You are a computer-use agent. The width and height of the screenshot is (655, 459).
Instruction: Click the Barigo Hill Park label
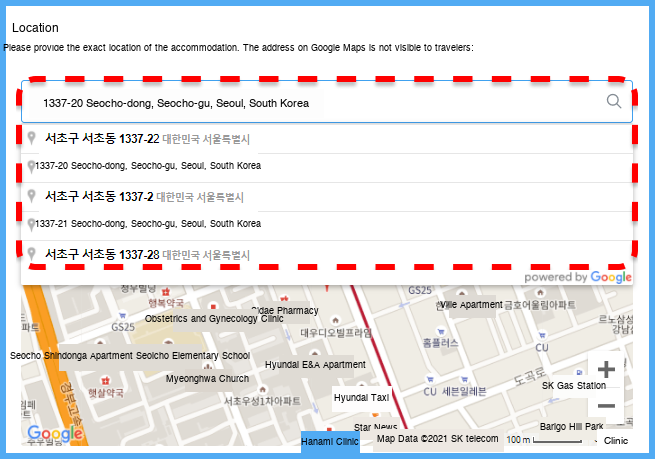pyautogui.click(x=571, y=426)
